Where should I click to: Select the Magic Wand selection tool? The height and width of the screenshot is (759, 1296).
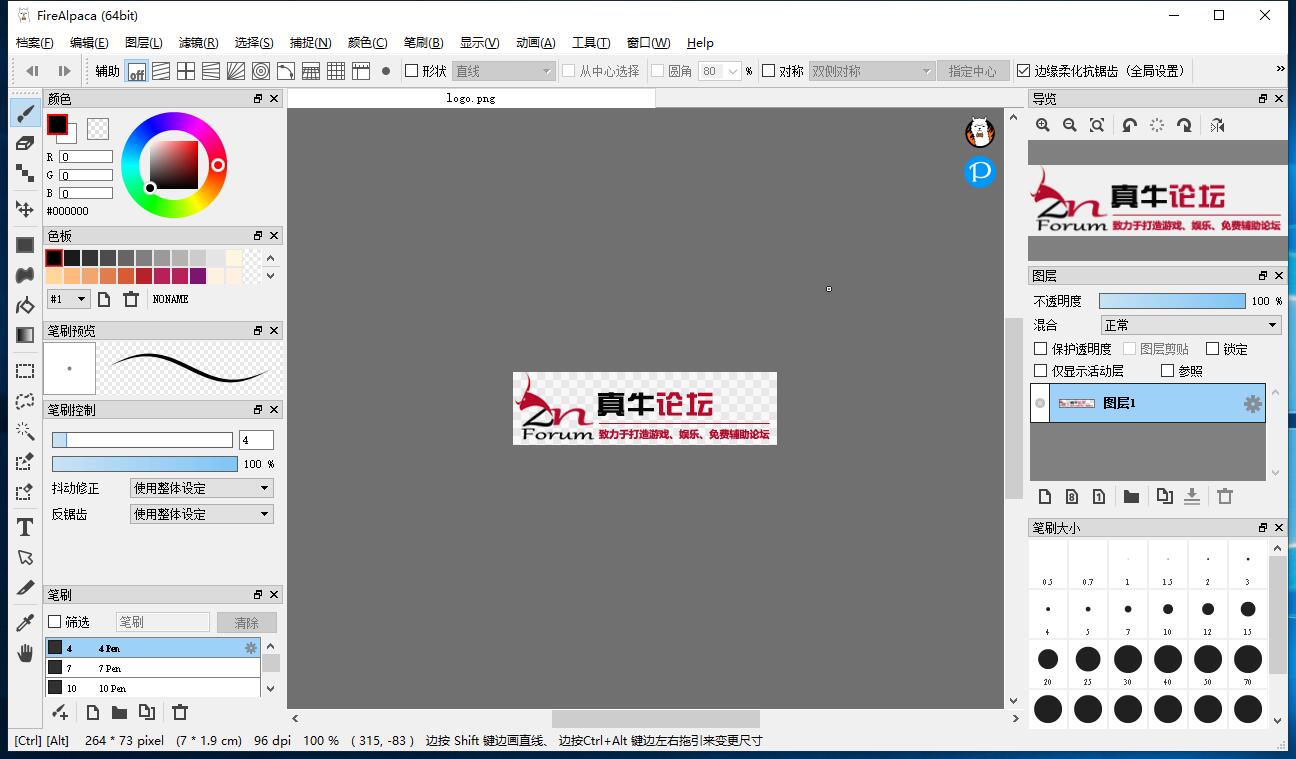tap(25, 431)
